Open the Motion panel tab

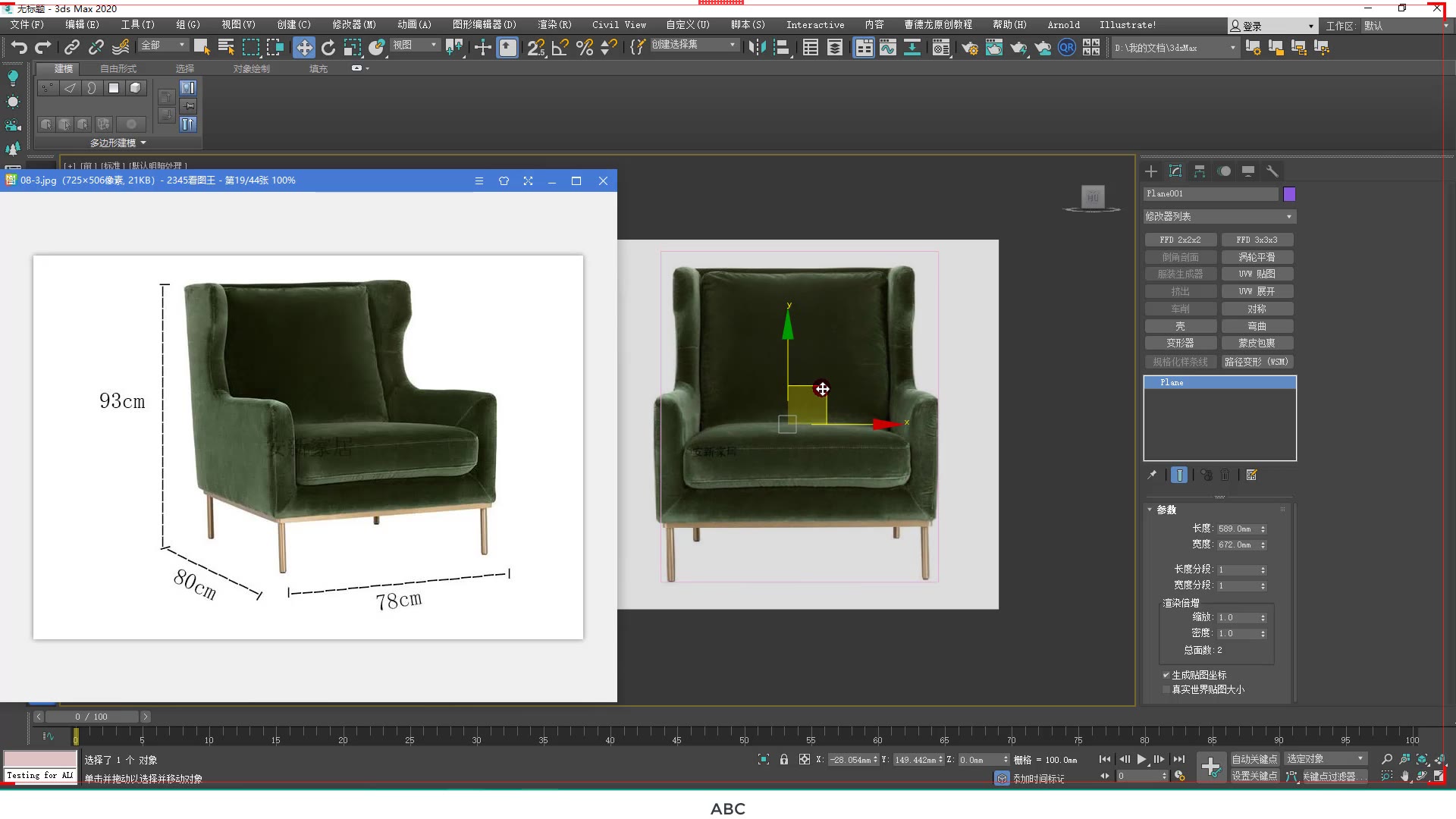click(1224, 171)
